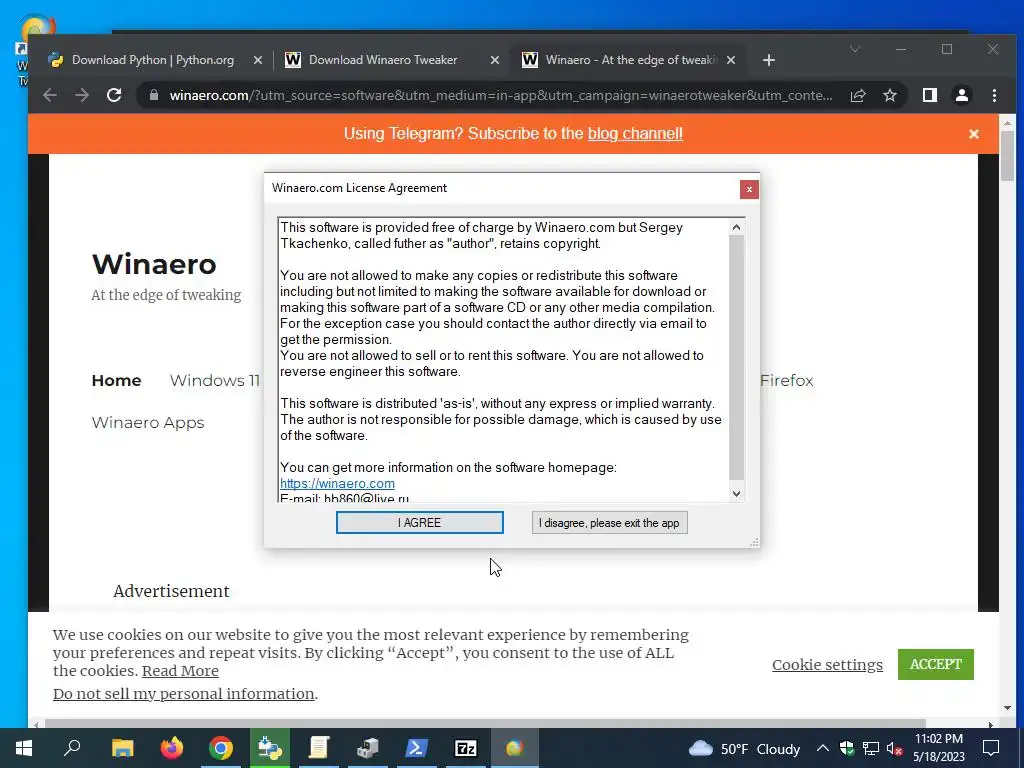Image resolution: width=1024 pixels, height=768 pixels.
Task: Select the 'Winaero - At the edge of tweaking' tab
Action: pos(630,60)
